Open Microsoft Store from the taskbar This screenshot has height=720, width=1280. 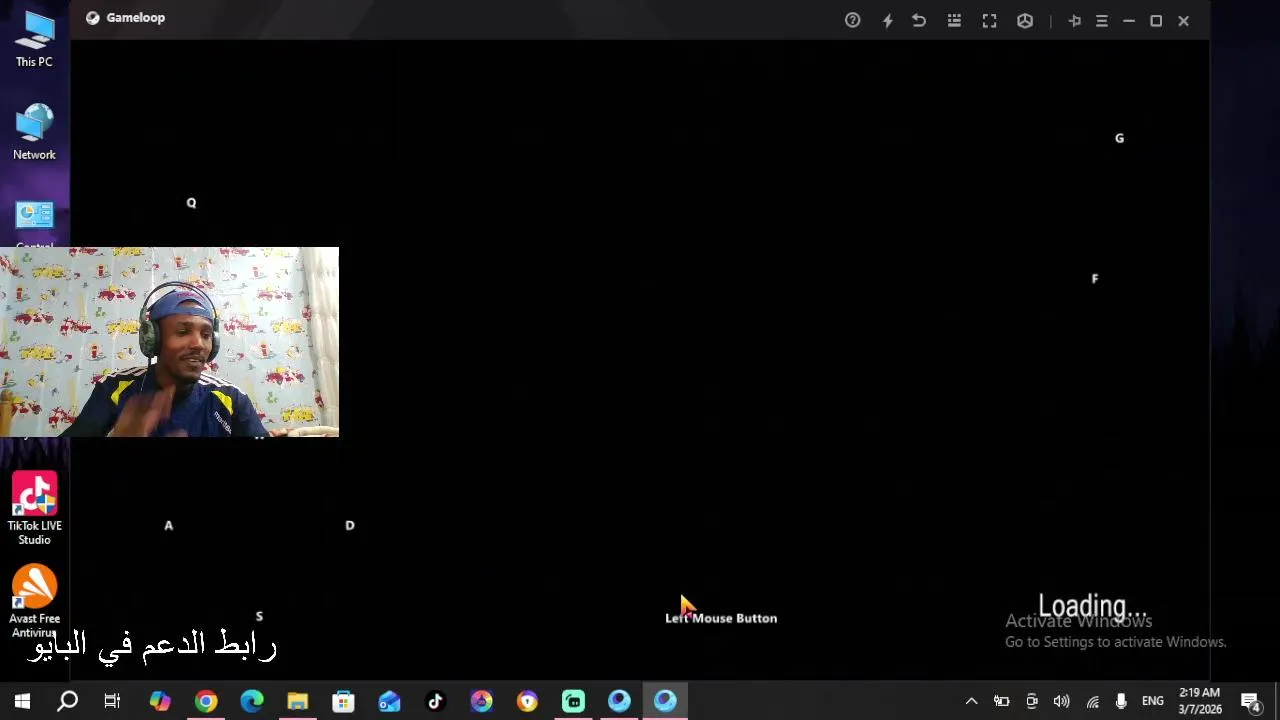click(x=344, y=701)
